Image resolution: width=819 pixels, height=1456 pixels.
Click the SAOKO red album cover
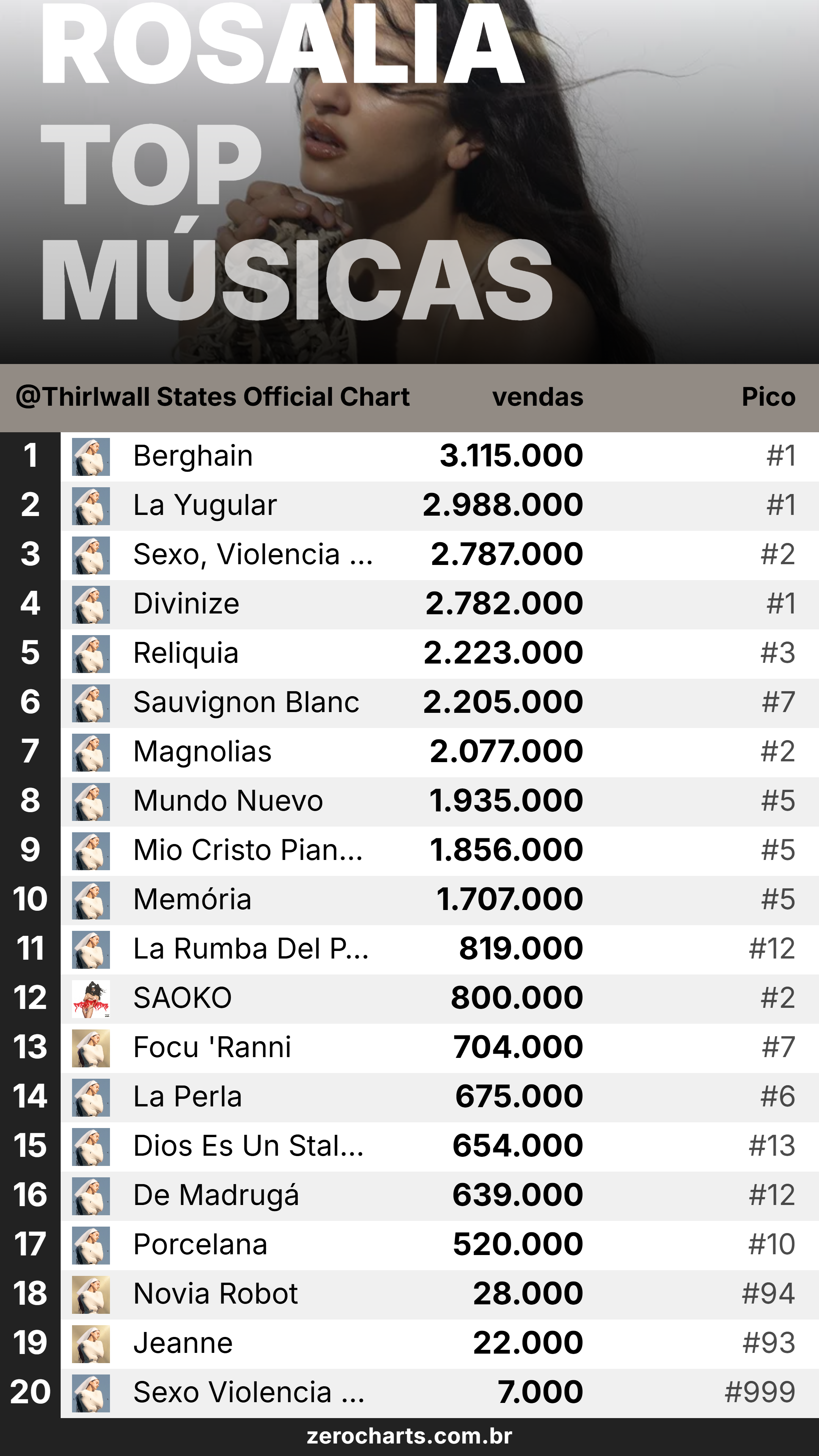(x=91, y=999)
